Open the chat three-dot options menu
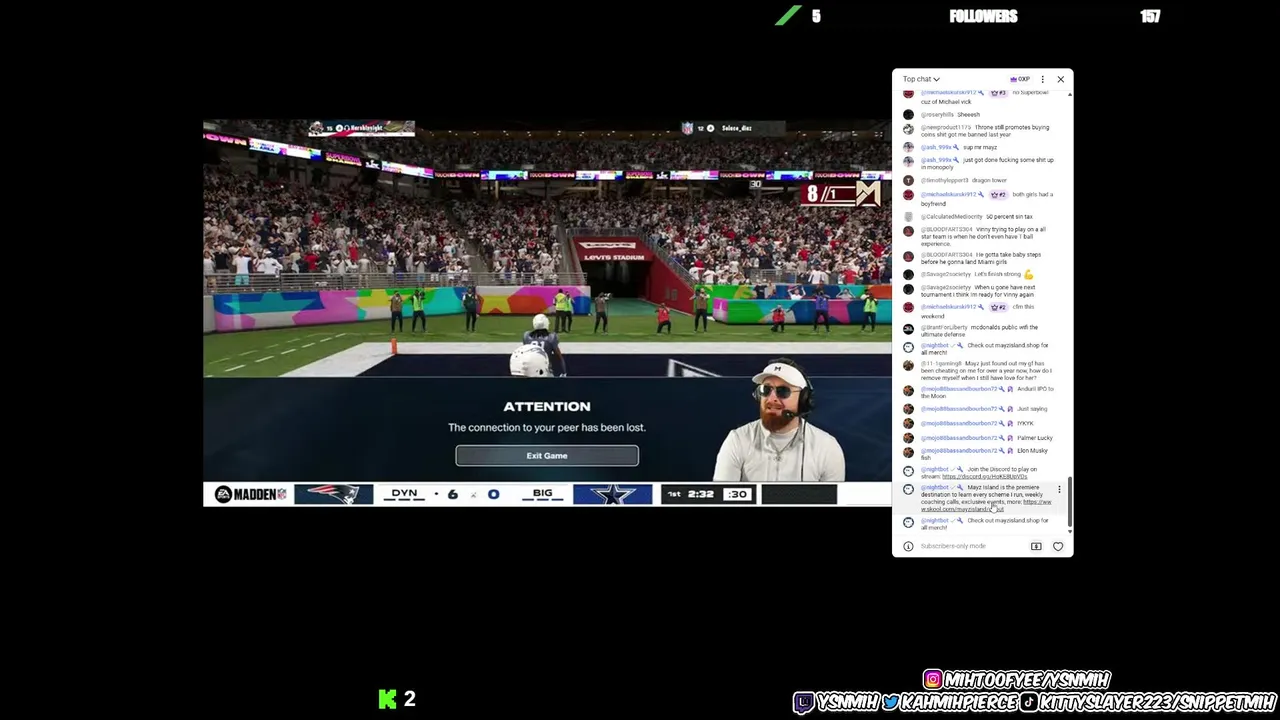Viewport: 1280px width, 720px height. 1042,79
